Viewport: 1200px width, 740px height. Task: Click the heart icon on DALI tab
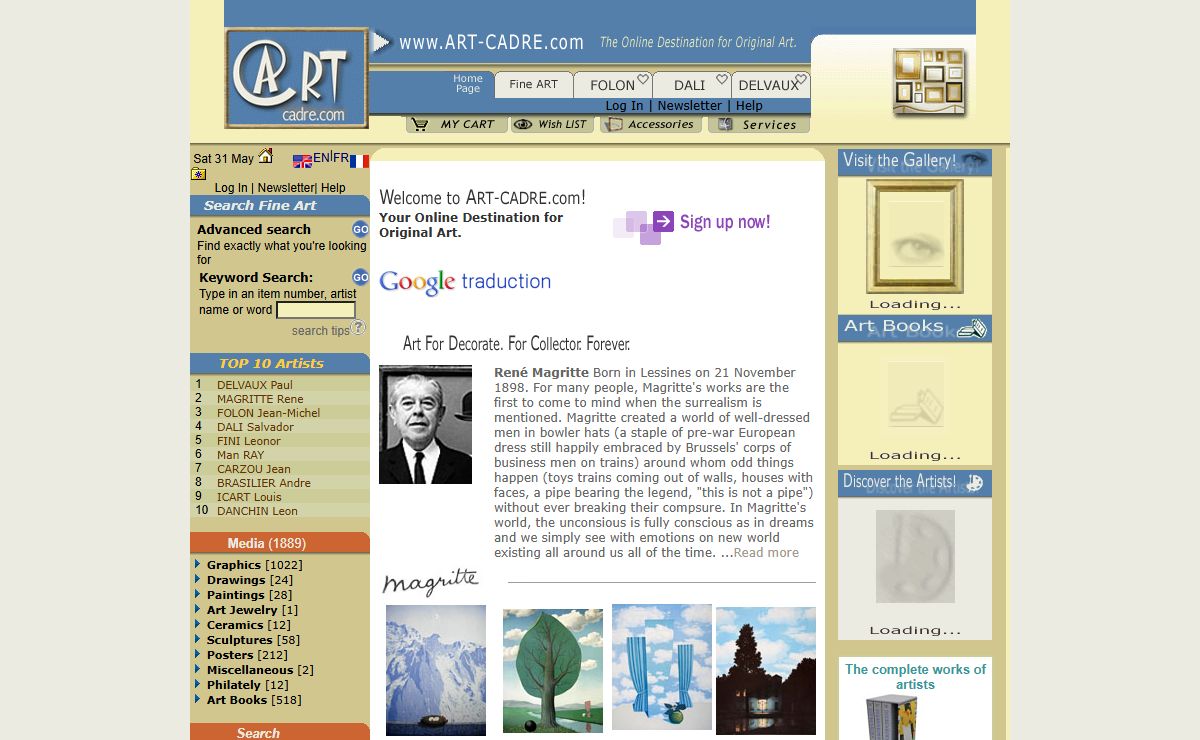point(722,79)
